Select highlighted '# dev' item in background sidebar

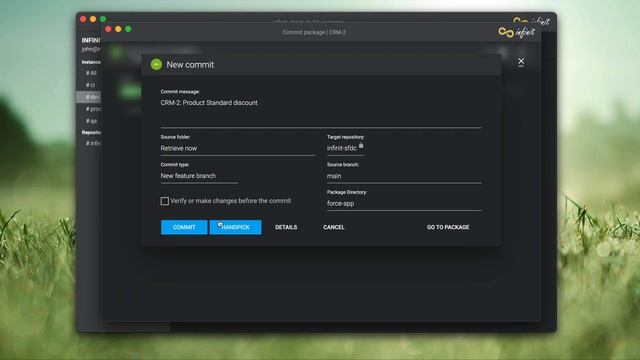(89, 97)
